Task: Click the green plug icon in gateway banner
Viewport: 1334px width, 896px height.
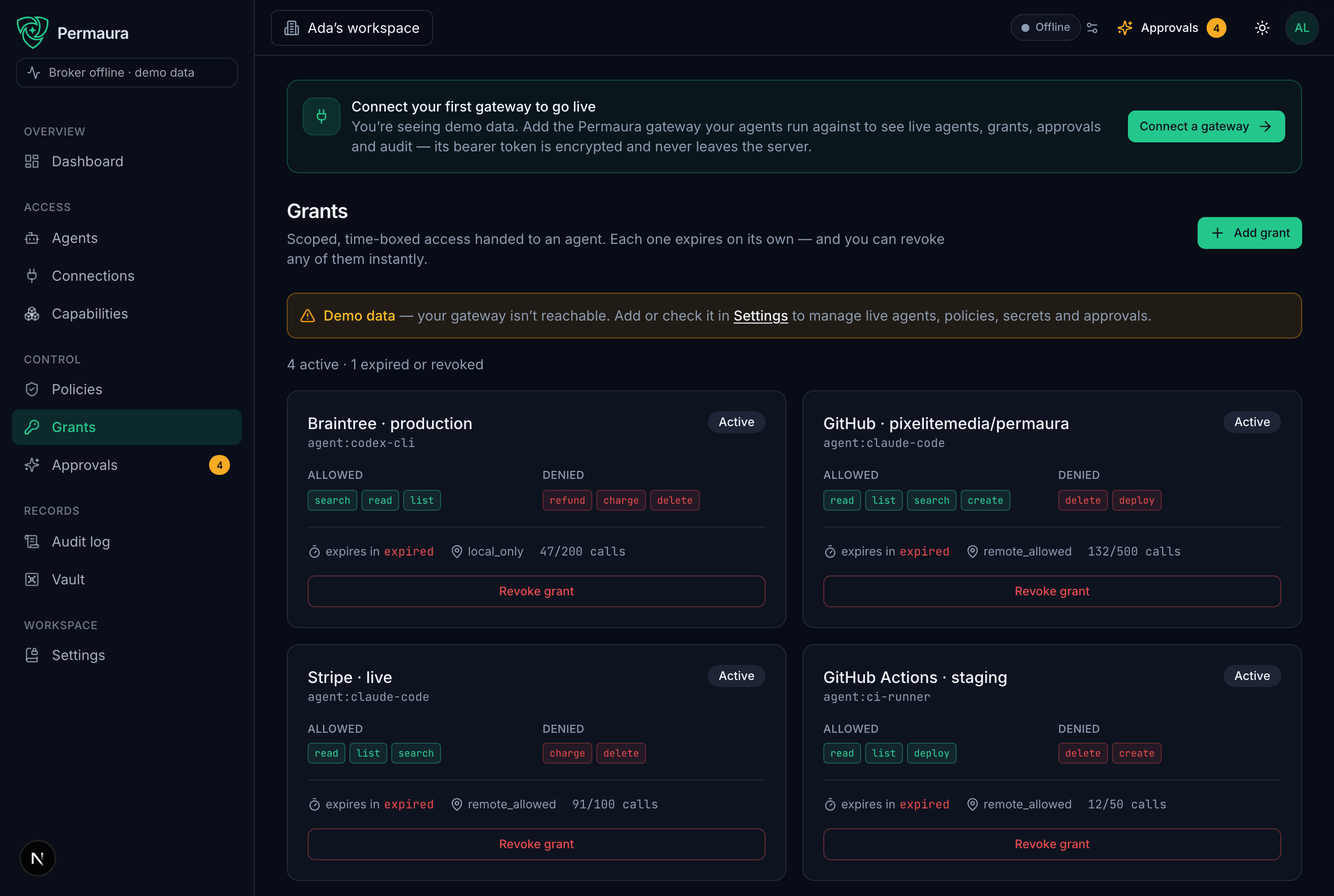Action: pyautogui.click(x=322, y=116)
